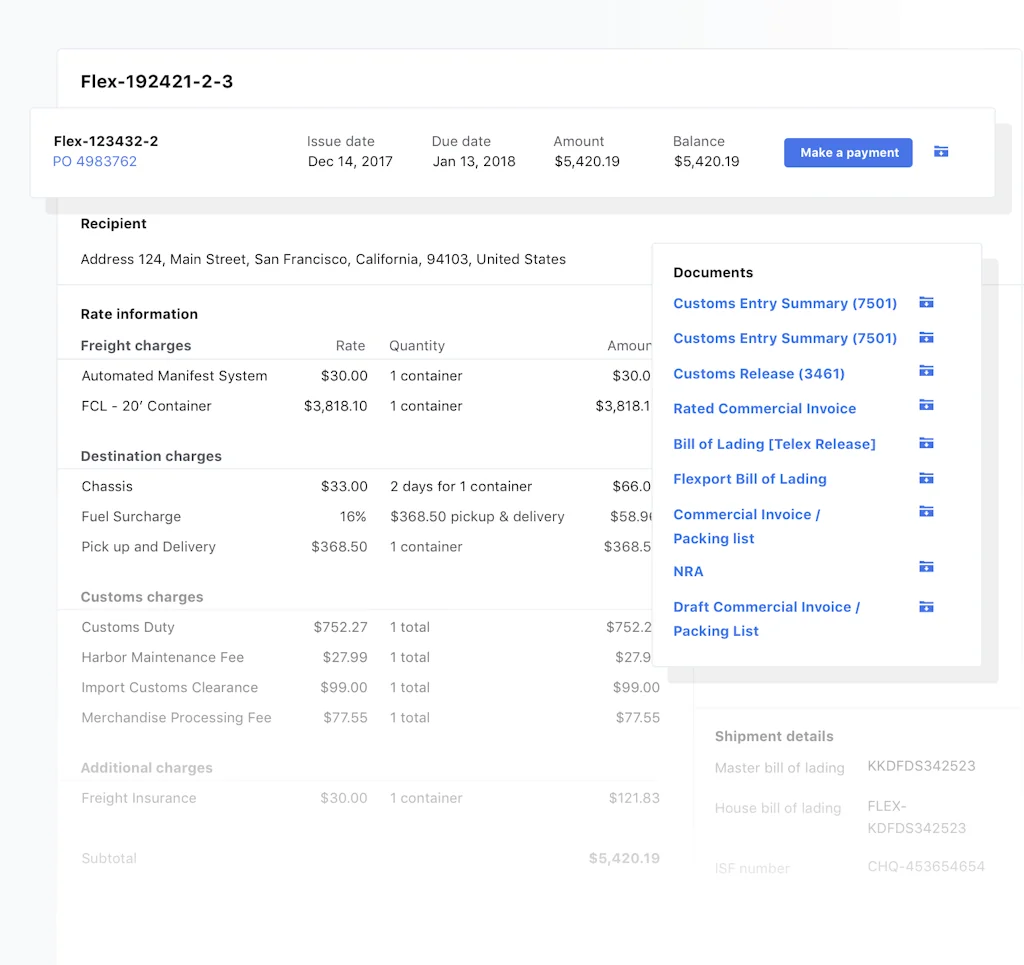The width and height of the screenshot is (1024, 965).
Task: Download the Customs Release (3461) document
Action: 926,373
